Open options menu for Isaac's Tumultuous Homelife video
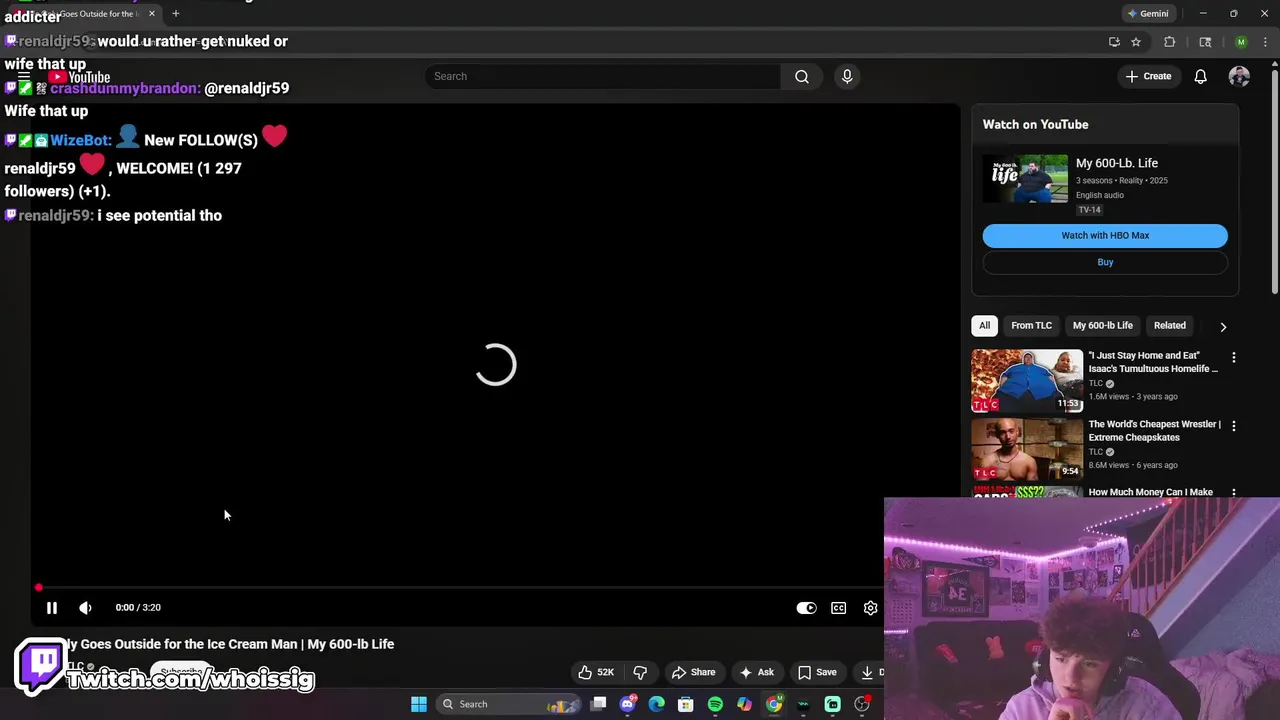Screen dimensions: 1280x720 1233,357
